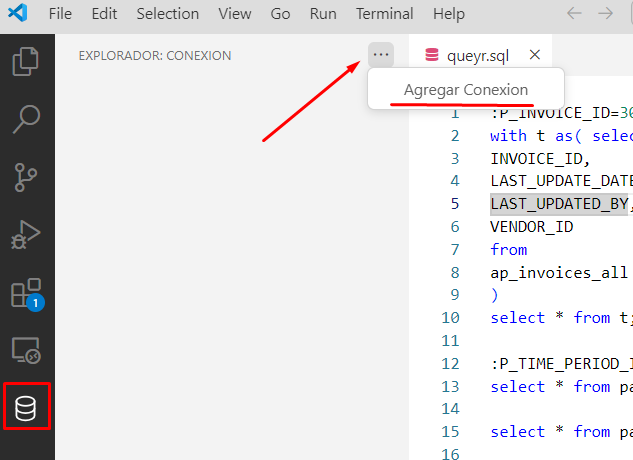Click the database icon on the queyr.sql tab
Screen dimensions: 633x460
[x=432, y=55]
